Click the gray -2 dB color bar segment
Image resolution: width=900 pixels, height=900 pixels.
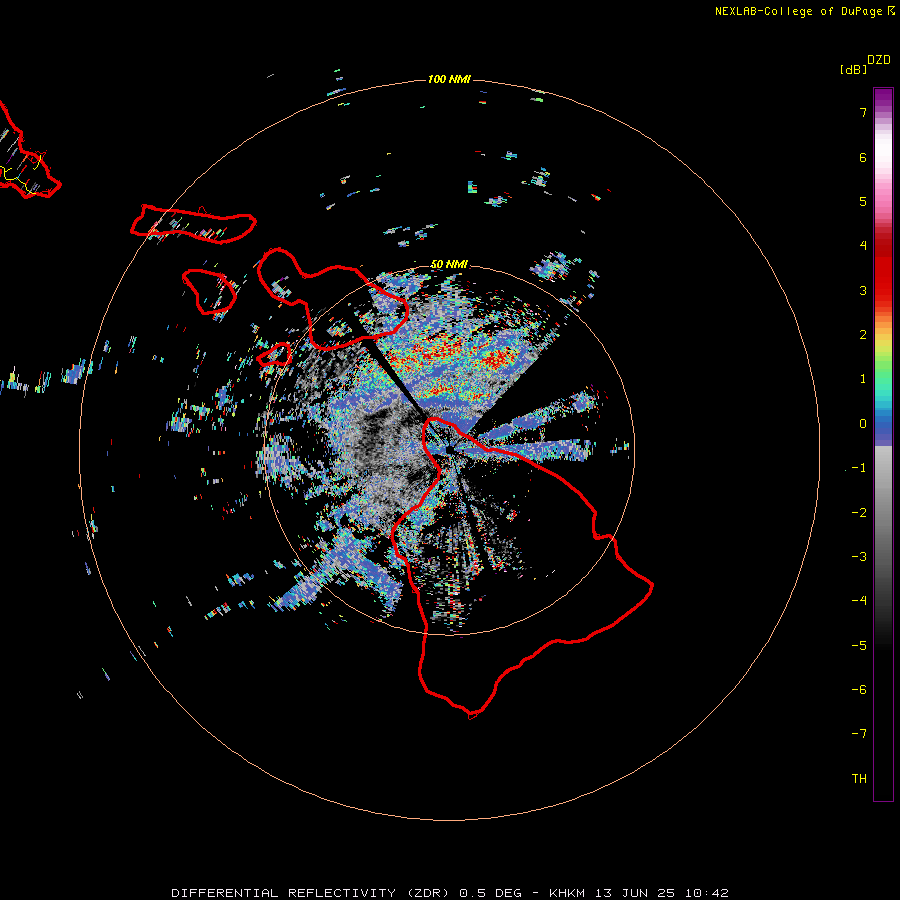(x=883, y=513)
